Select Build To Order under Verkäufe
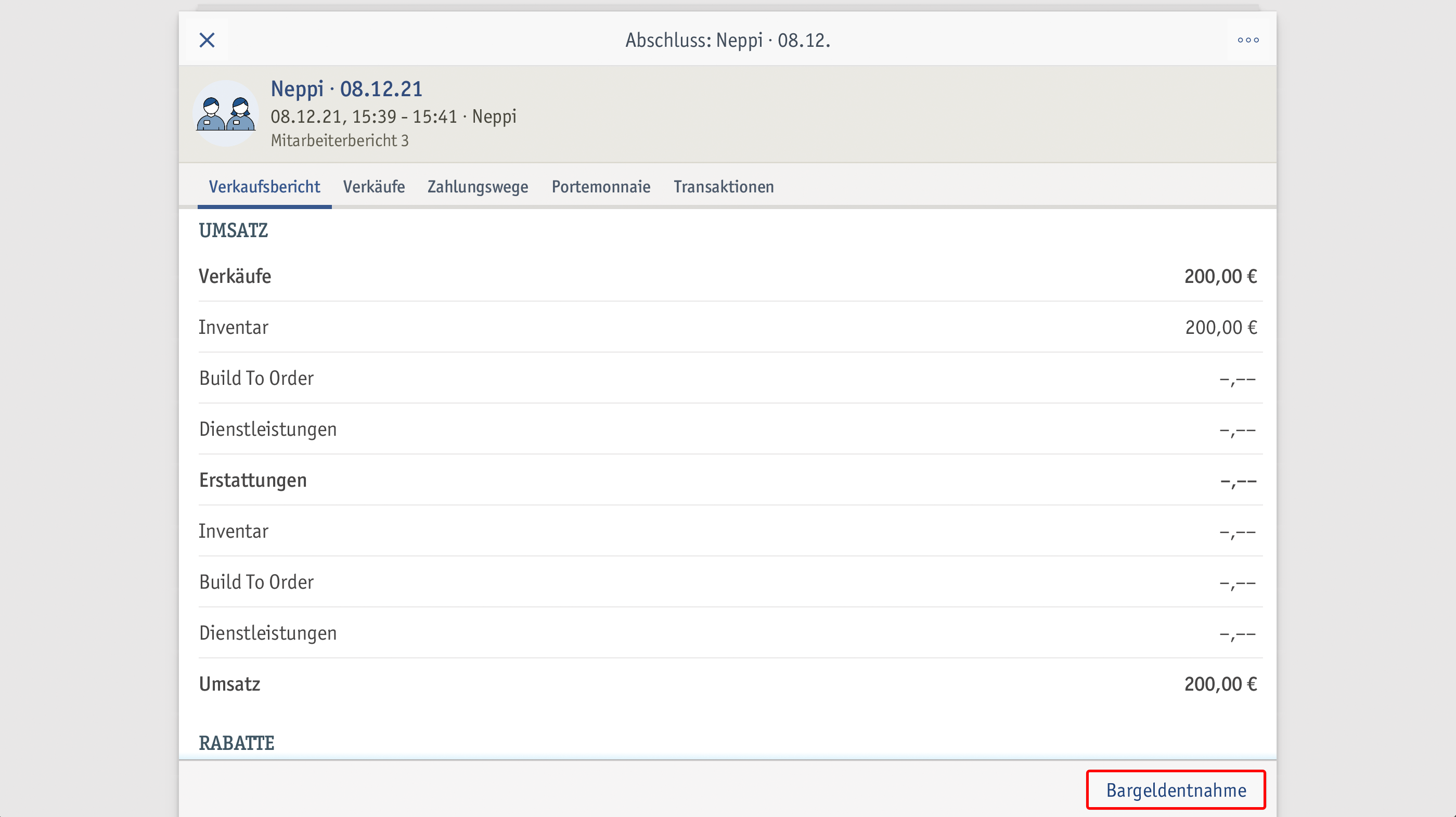Image resolution: width=1456 pixels, height=817 pixels. [730, 378]
